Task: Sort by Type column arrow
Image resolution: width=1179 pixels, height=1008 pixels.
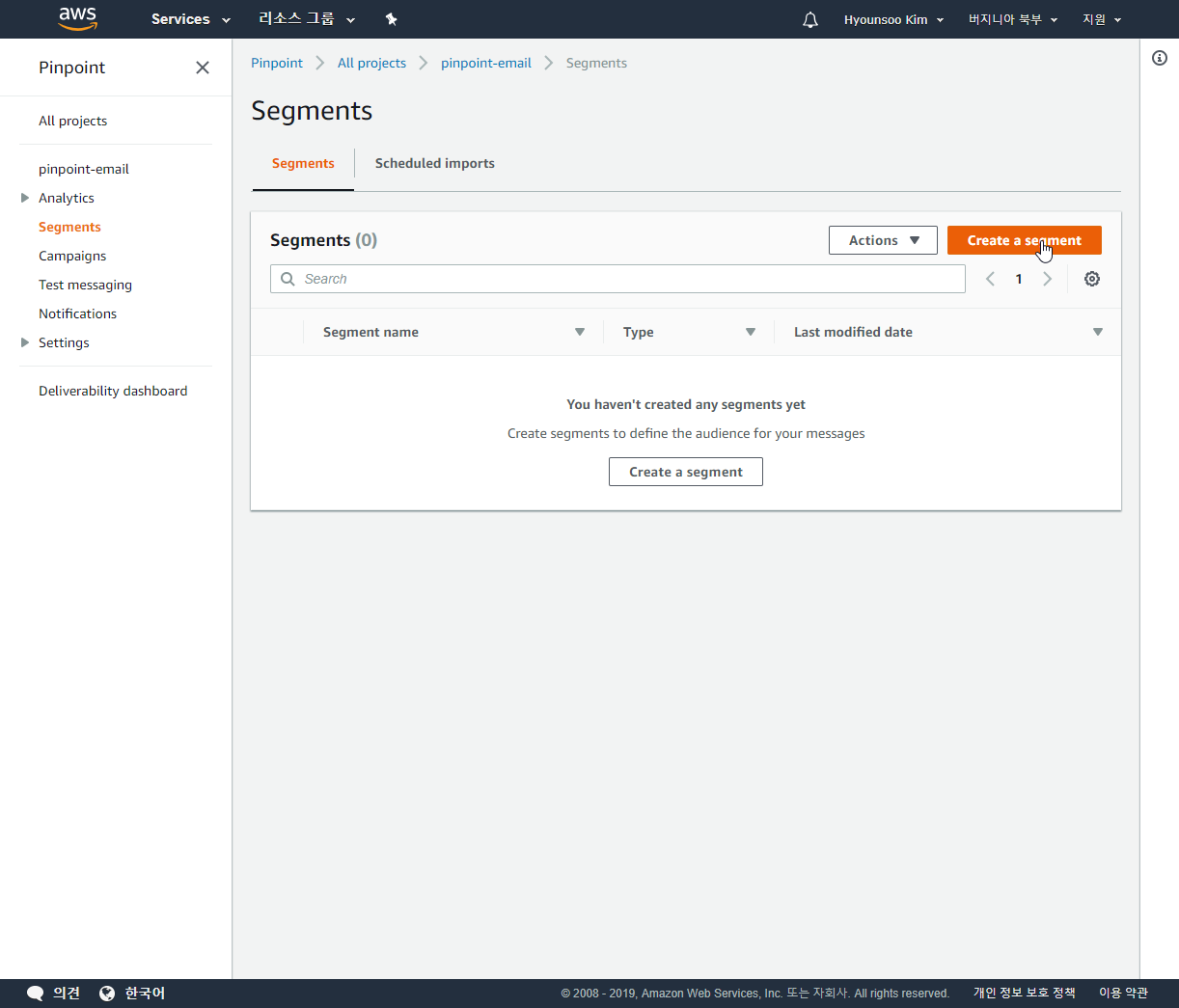Action: click(x=751, y=332)
